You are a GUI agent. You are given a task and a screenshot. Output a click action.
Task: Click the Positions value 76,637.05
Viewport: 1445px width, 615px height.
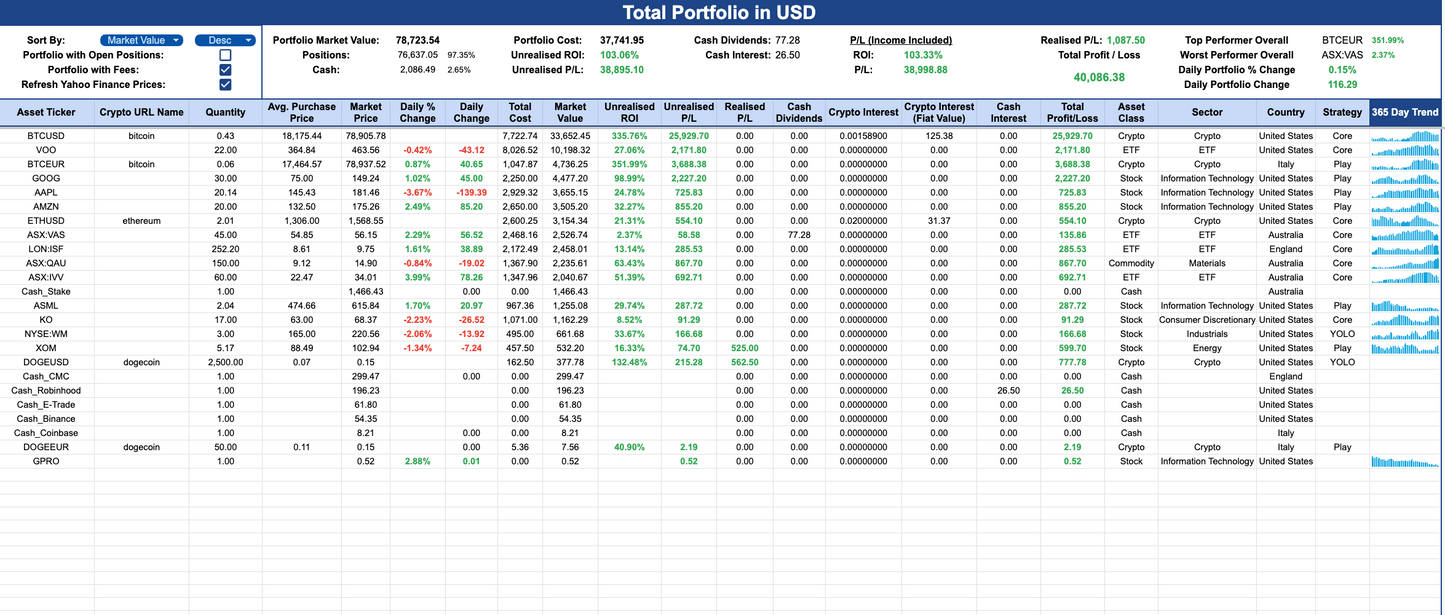[417, 55]
